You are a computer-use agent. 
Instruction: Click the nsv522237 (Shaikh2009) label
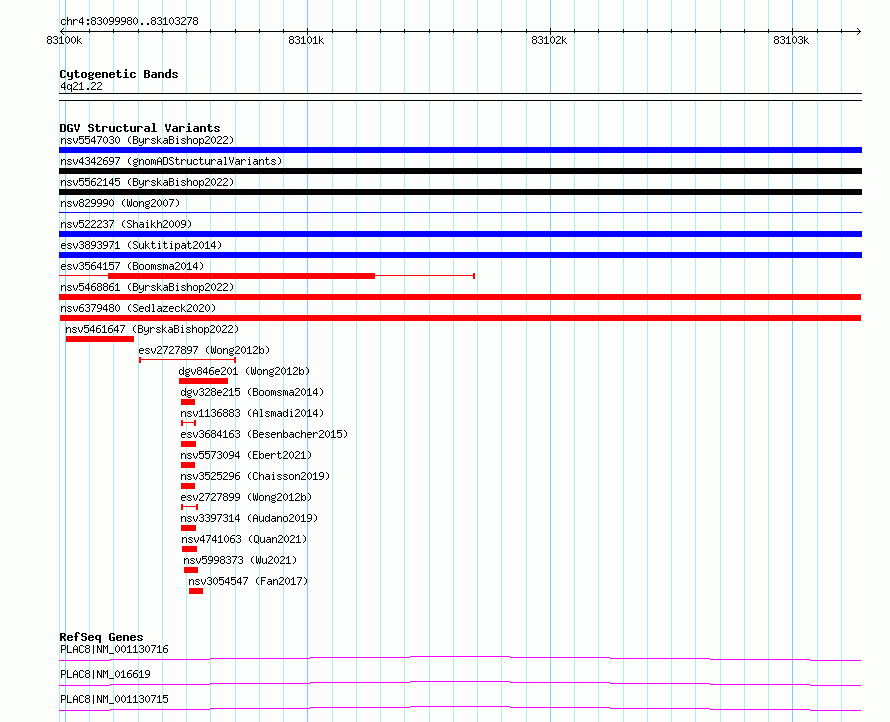click(x=126, y=224)
